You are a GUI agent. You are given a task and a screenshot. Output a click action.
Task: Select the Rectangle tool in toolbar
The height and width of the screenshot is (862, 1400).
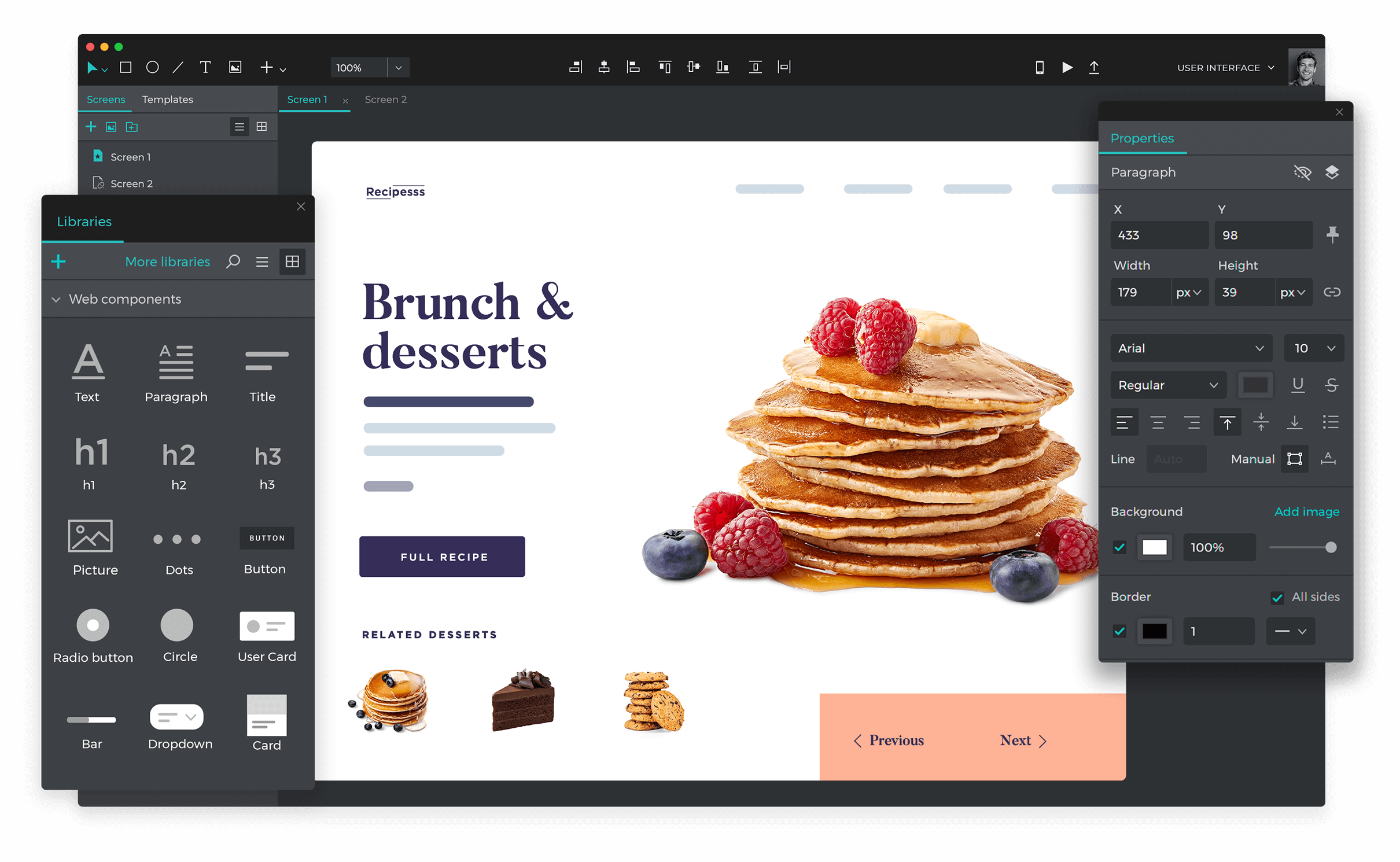[125, 67]
